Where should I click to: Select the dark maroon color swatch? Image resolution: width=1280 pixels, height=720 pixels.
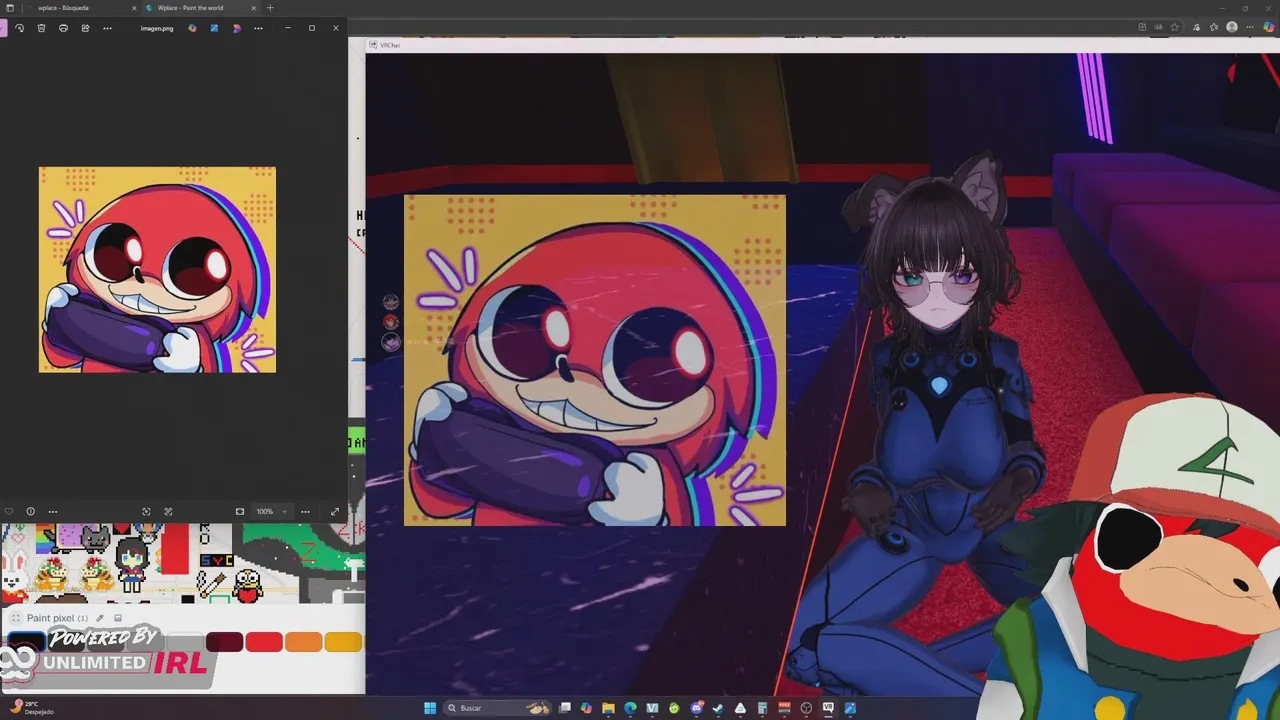pos(224,642)
